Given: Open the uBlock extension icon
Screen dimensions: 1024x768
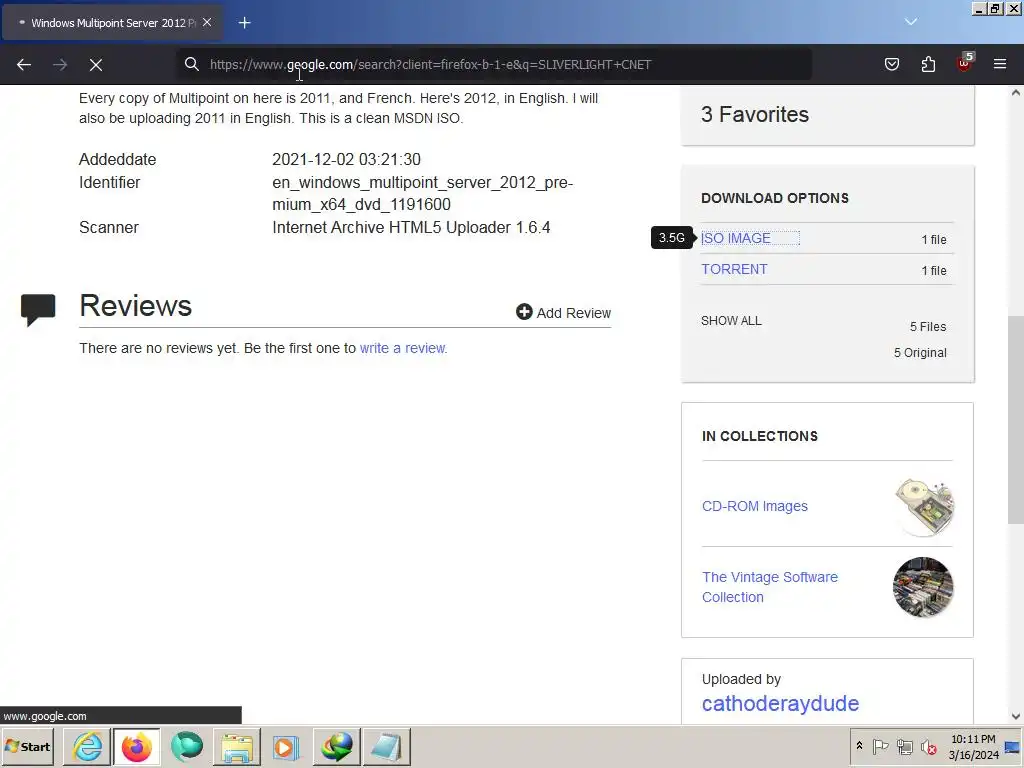Looking at the screenshot, I should coord(965,63).
